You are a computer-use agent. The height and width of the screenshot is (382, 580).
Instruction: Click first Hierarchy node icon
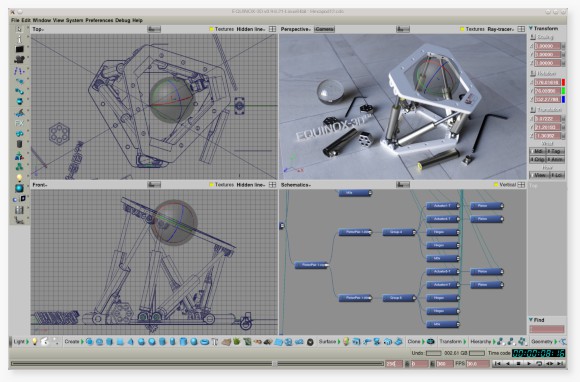point(500,341)
